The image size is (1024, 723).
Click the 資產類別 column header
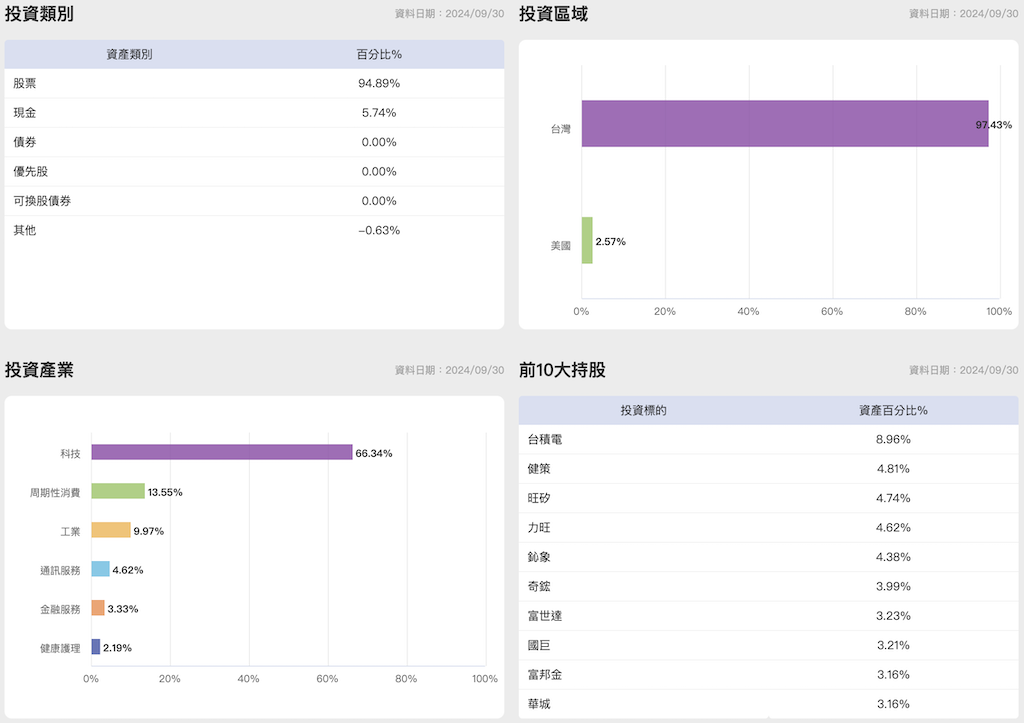(x=129, y=54)
